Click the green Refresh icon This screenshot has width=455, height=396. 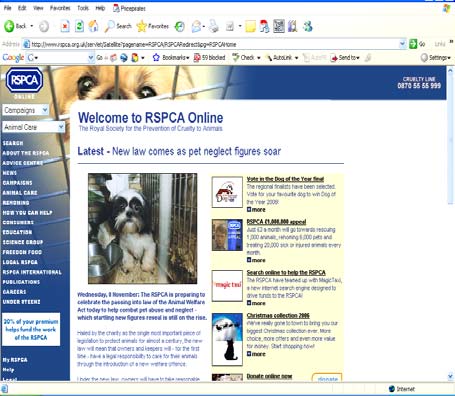click(79, 26)
